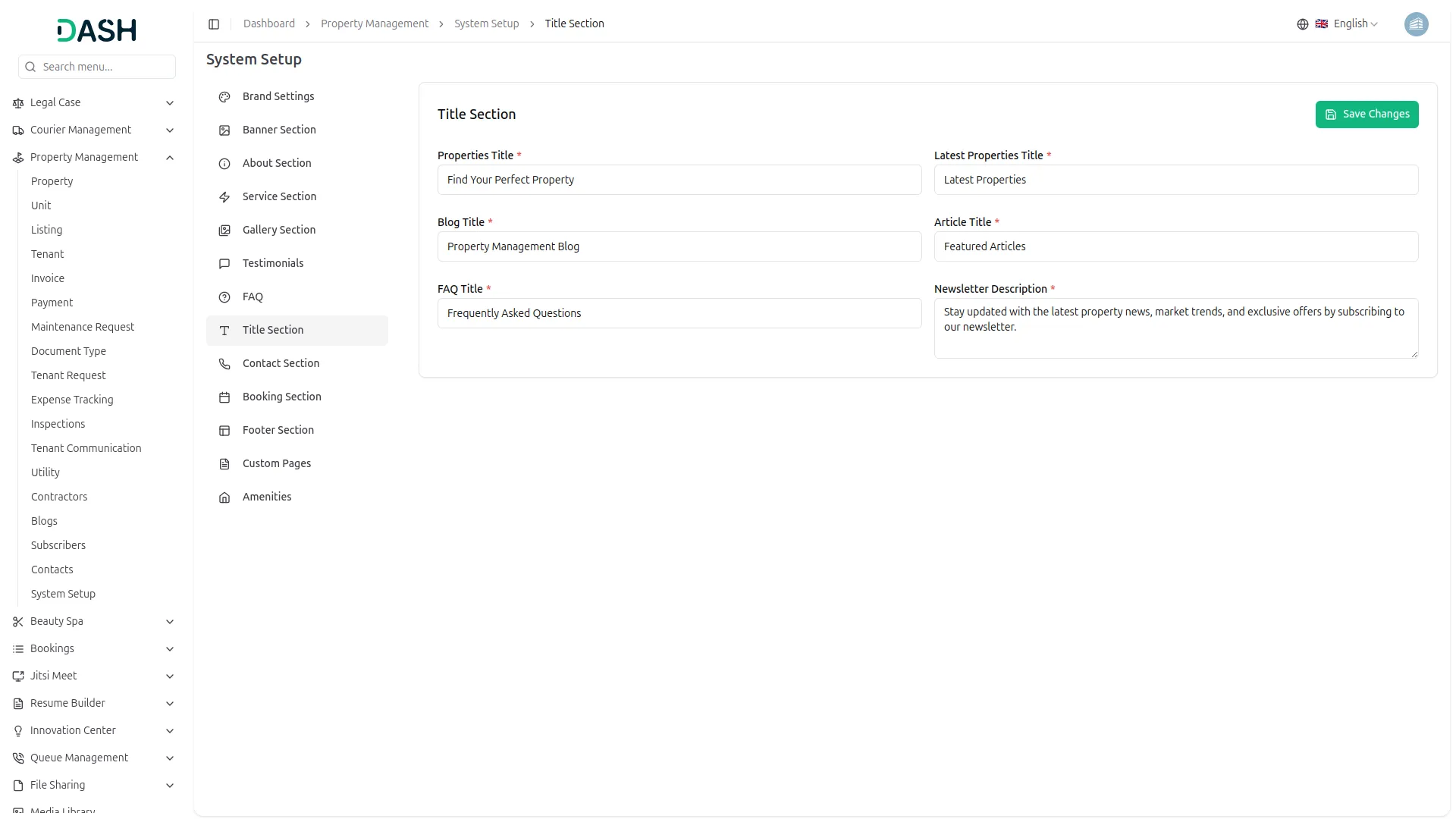
Task: Expand the Beauty Spa menu
Action: (170, 622)
